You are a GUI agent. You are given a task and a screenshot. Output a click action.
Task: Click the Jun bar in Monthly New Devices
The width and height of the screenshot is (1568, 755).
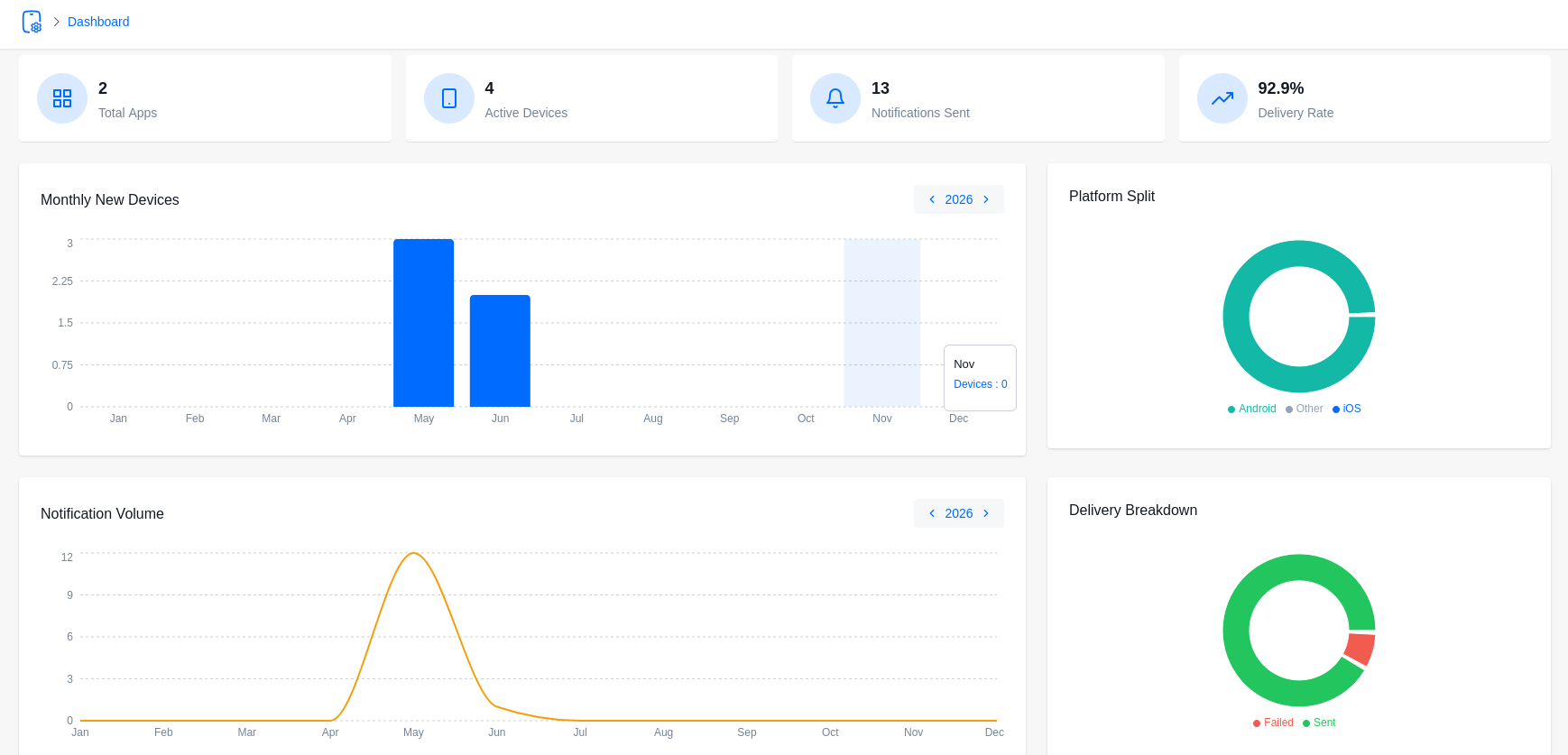[500, 351]
